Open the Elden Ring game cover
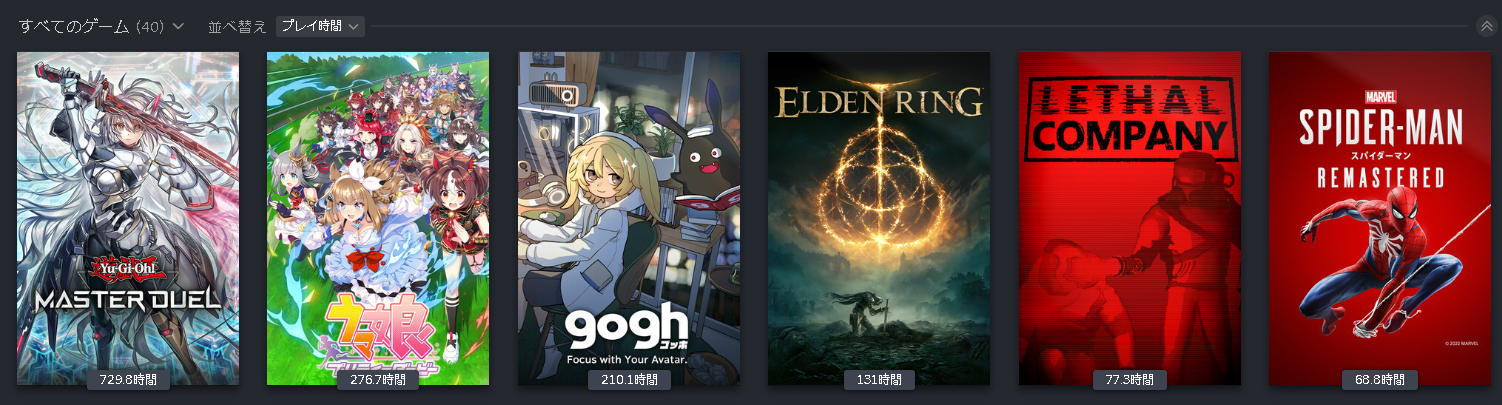 point(879,218)
